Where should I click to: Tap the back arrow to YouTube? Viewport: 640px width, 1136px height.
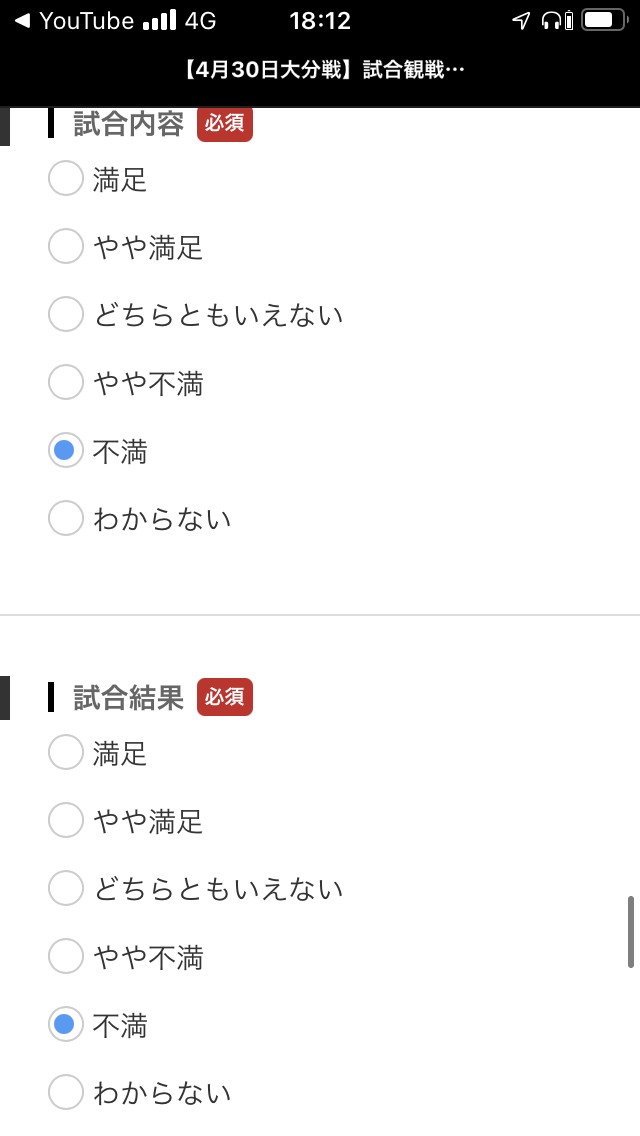point(22,21)
